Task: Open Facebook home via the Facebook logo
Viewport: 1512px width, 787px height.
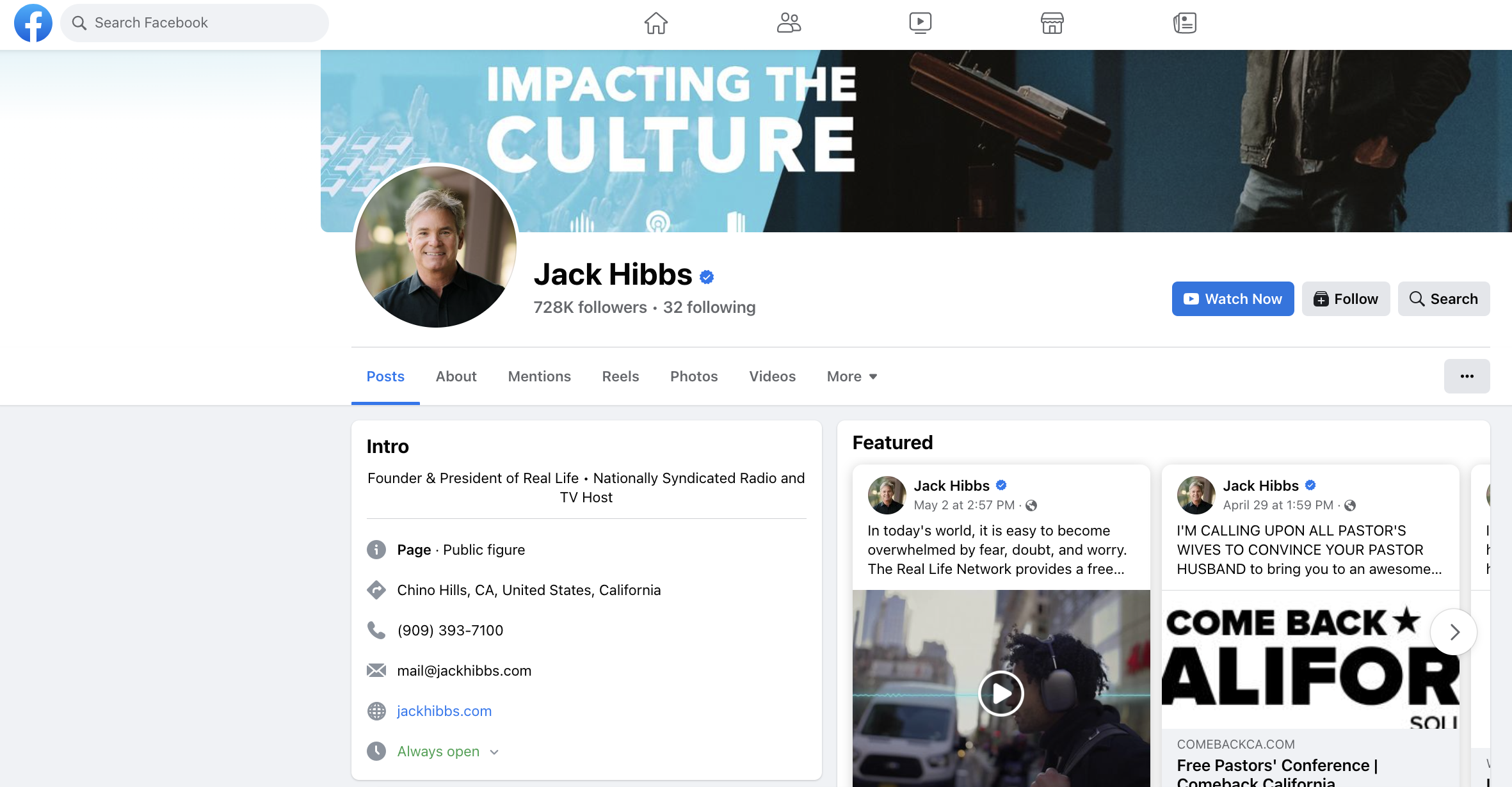Action: point(33,22)
